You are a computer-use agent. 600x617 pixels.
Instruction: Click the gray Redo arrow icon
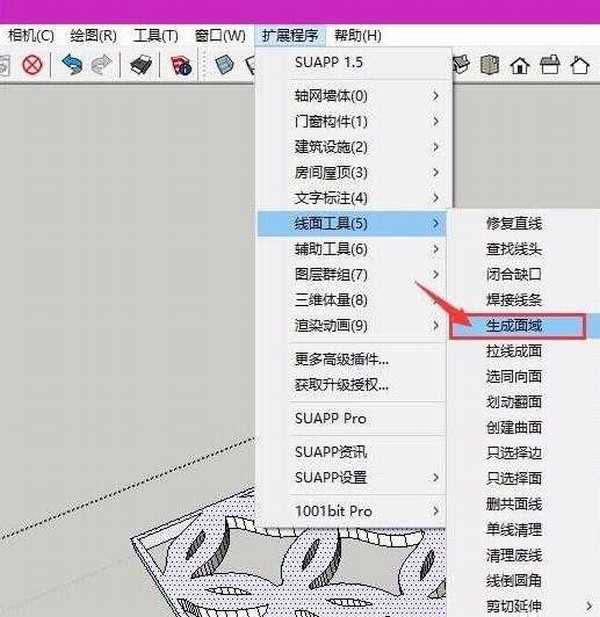(x=101, y=66)
